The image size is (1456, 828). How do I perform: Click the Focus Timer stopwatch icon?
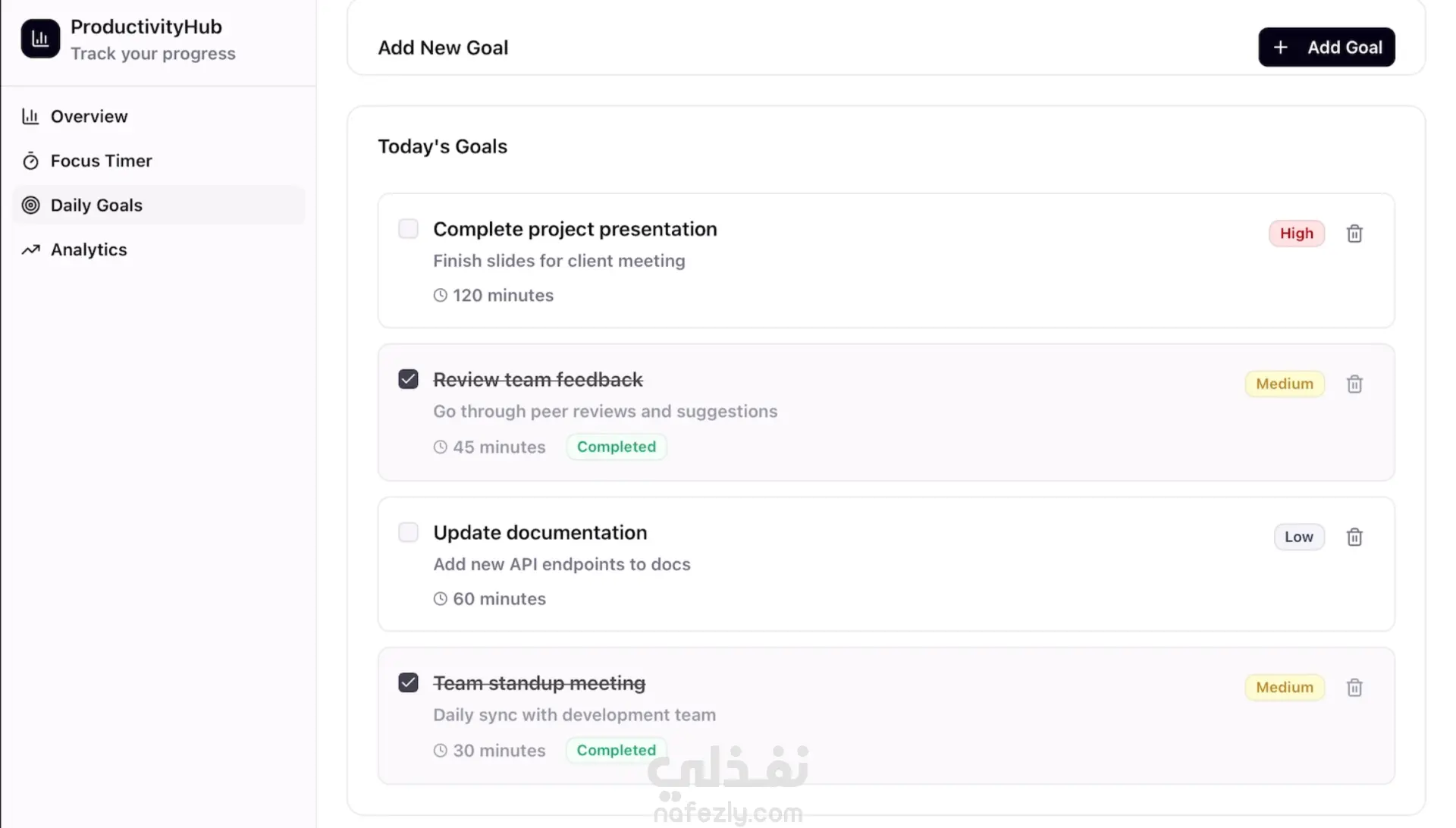pos(30,161)
